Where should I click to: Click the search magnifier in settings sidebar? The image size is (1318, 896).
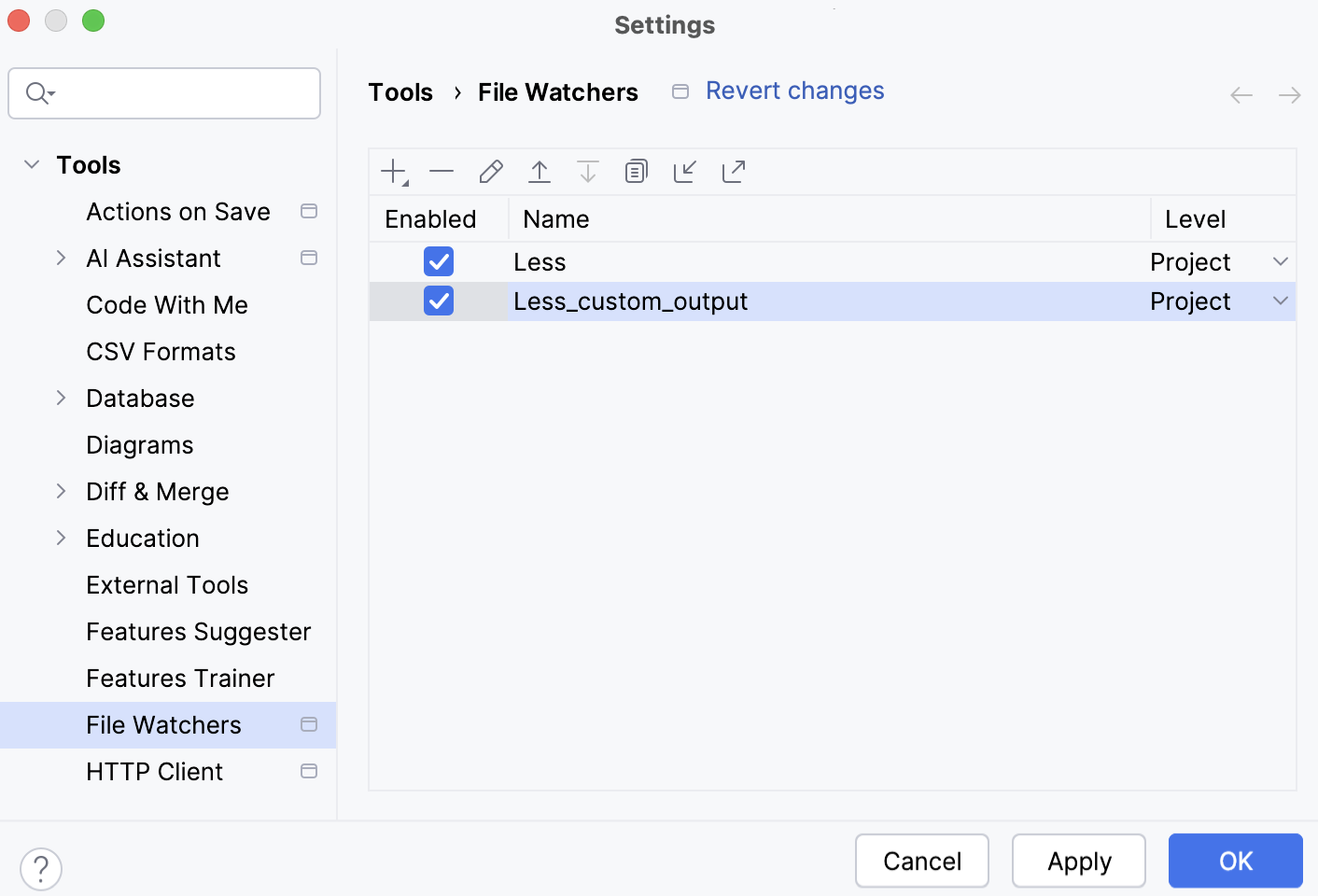[x=37, y=93]
